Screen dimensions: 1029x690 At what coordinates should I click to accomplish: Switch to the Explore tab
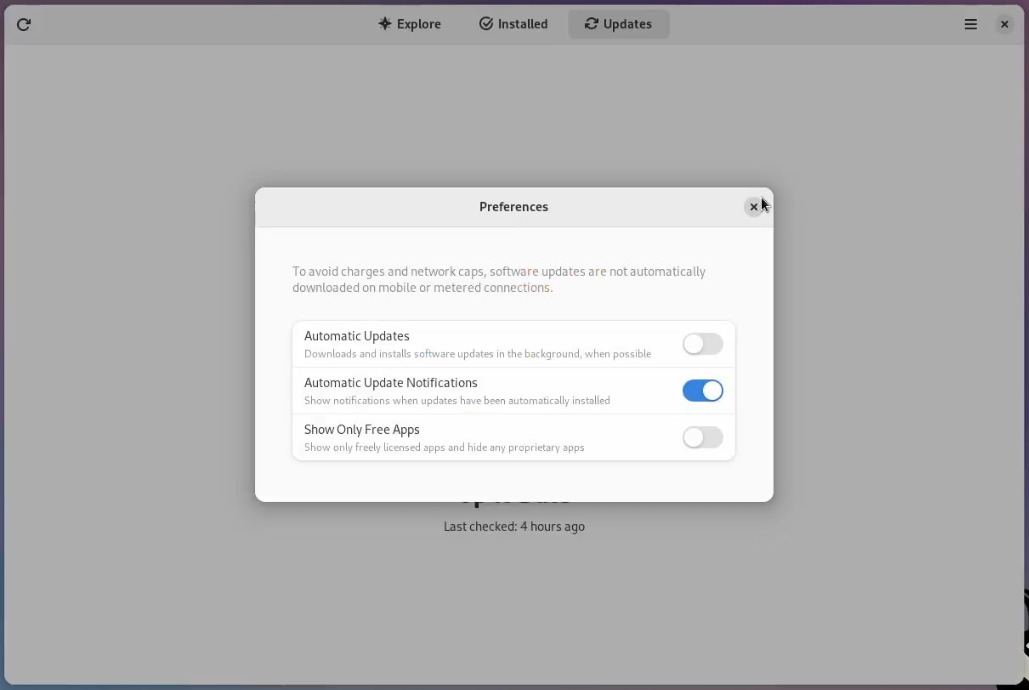click(x=410, y=24)
